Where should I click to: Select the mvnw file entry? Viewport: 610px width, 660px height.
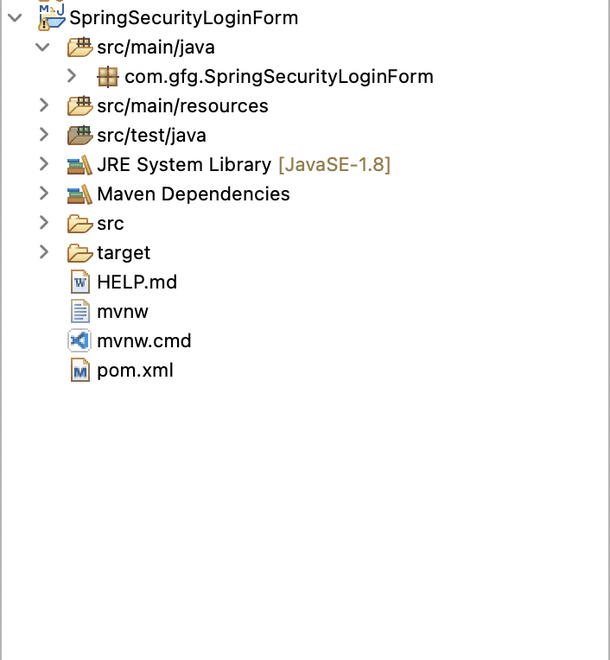tap(122, 312)
